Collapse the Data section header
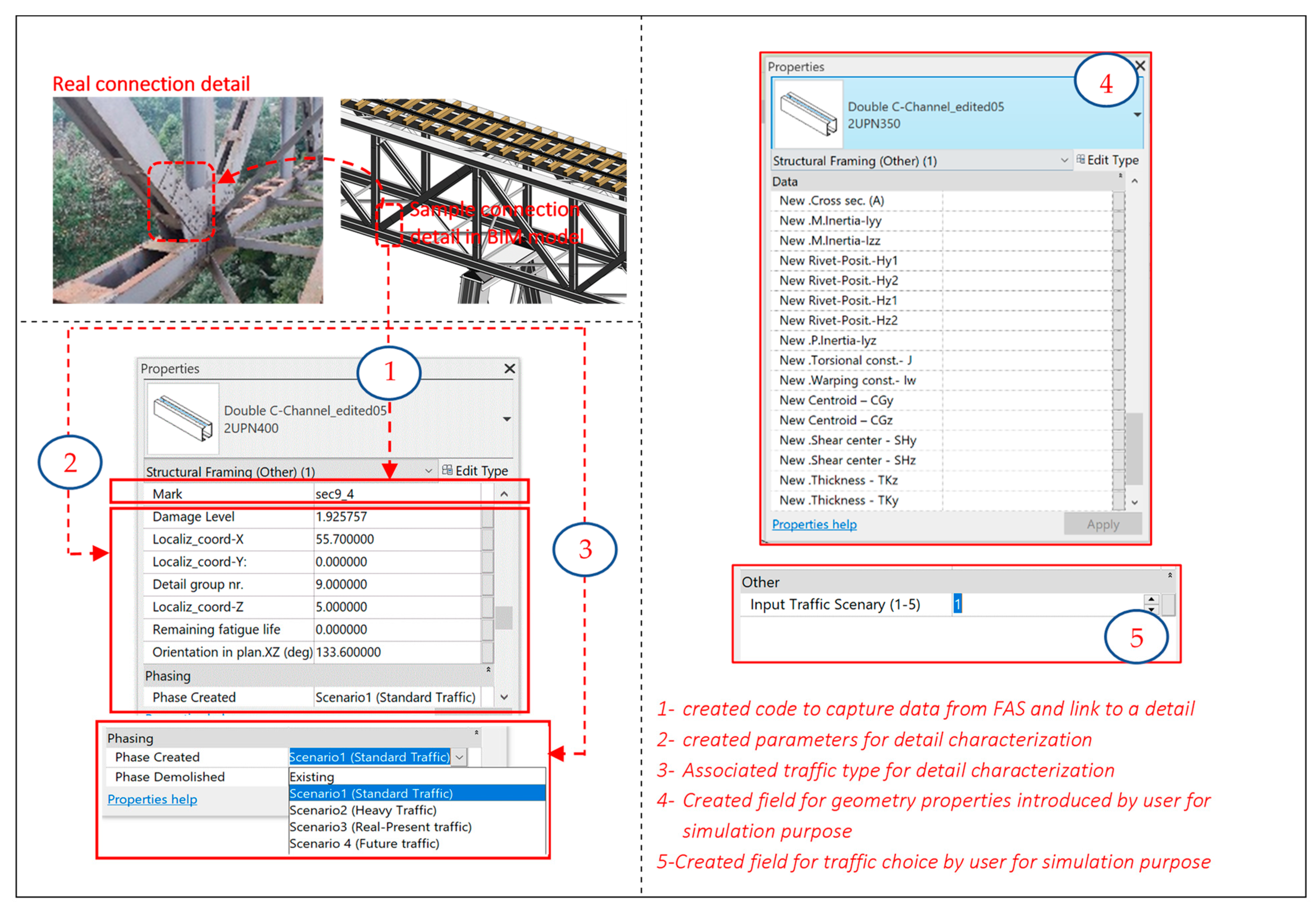This screenshot has height=912, width=1316. (x=1120, y=176)
